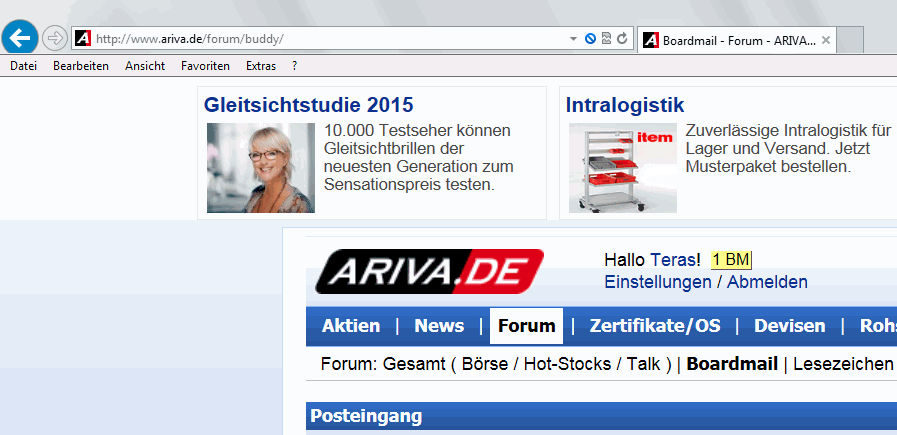Click the blue blocked-content icon in the address bar

(x=590, y=39)
